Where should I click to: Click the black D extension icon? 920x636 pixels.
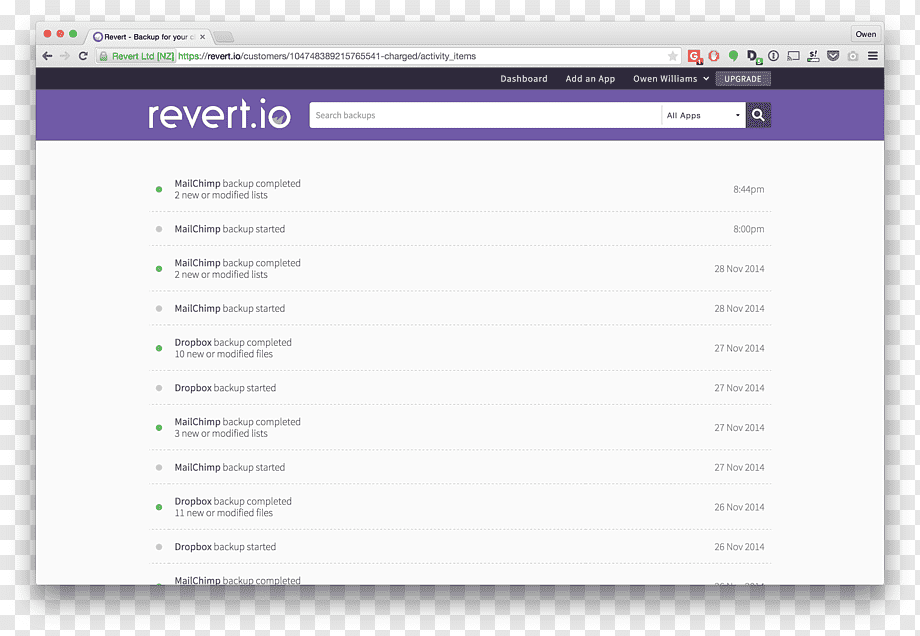753,56
